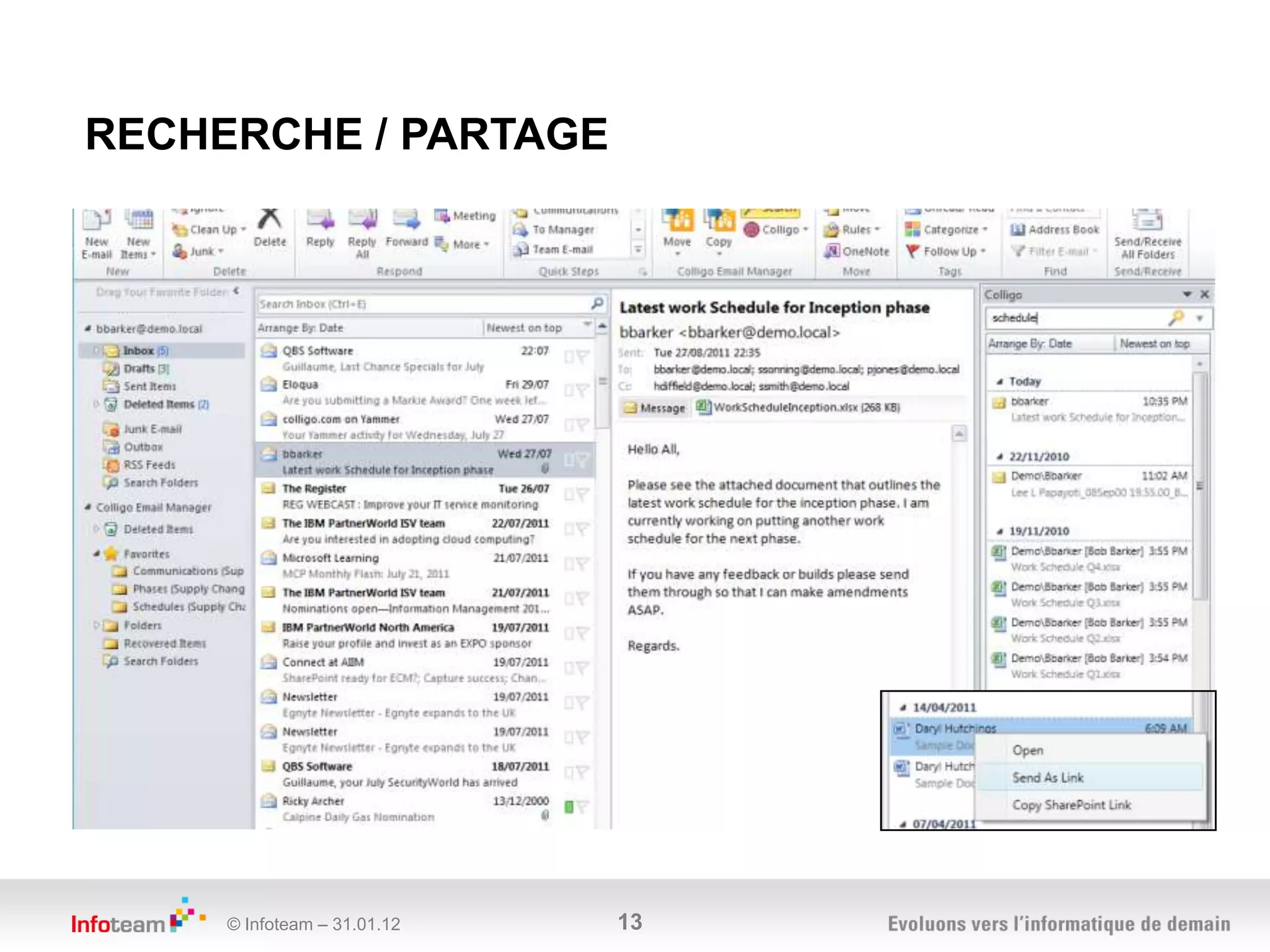Image resolution: width=1270 pixels, height=952 pixels.
Task: Open the More dropdown in Respond group
Action: 463,244
